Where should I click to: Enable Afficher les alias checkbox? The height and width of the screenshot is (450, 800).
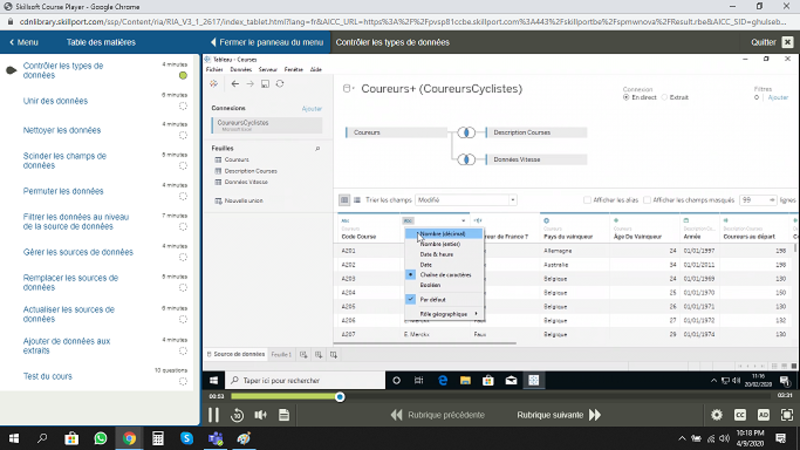(x=587, y=200)
